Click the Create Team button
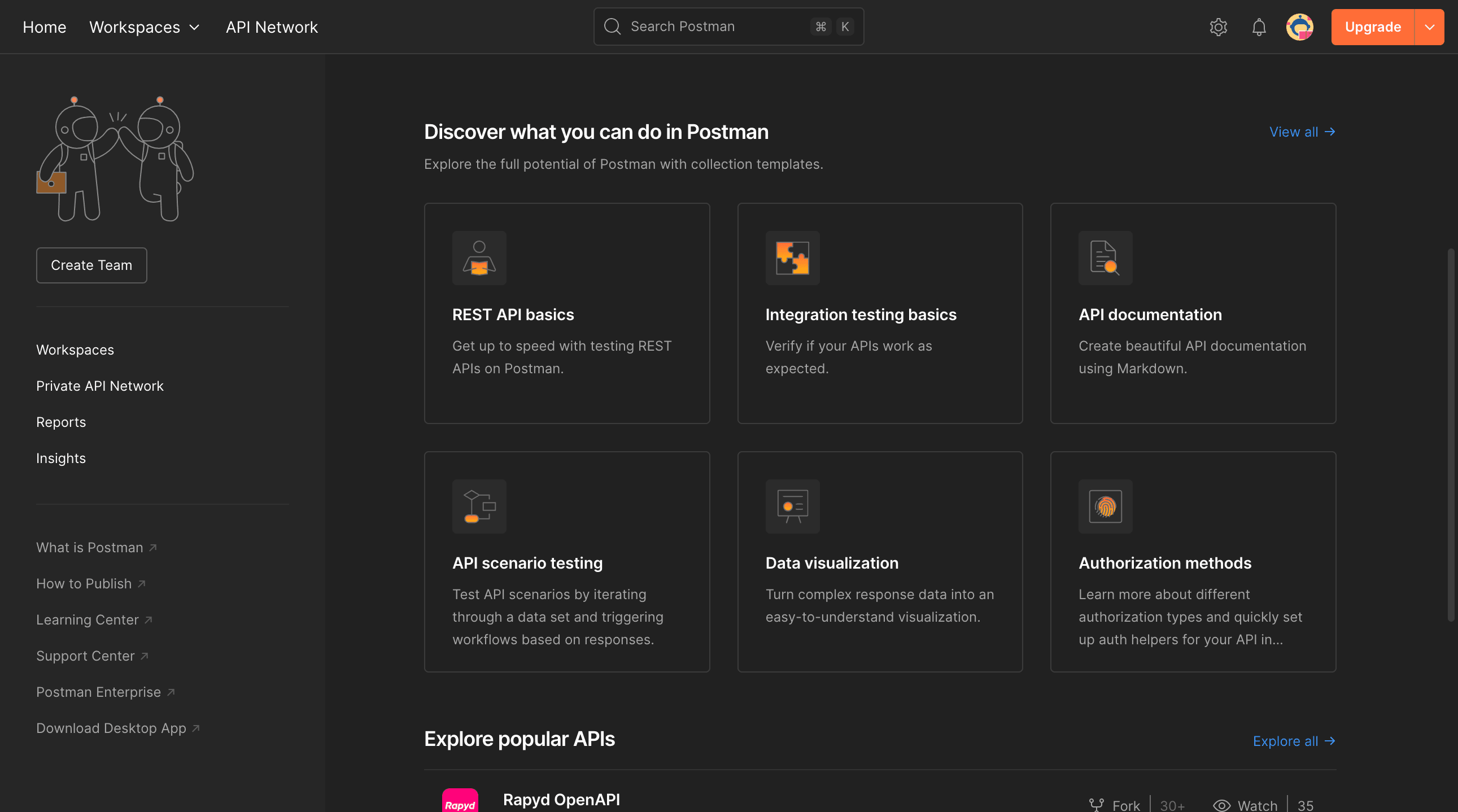Viewport: 1458px width, 812px height. coord(91,265)
